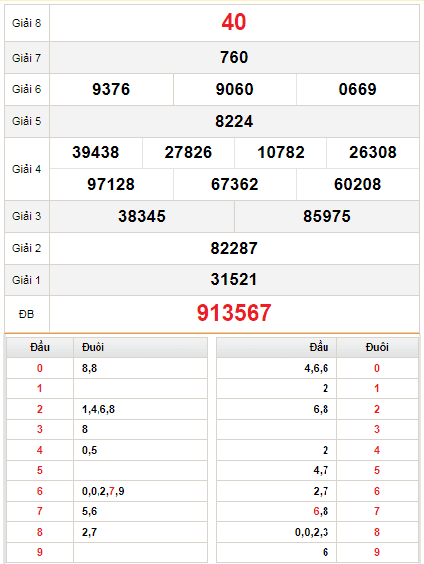Viewport: 424px width, 564px height.
Task: Click red tail digit 9 in right table
Action: 377,552
